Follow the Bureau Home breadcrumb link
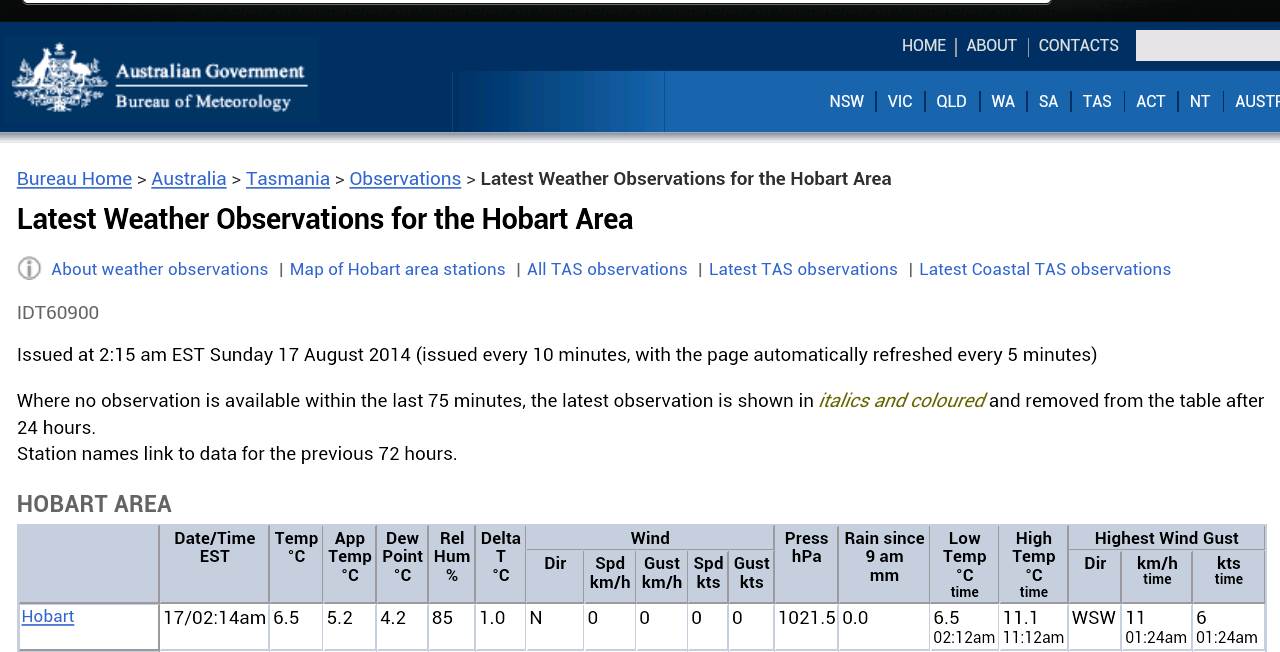The width and height of the screenshot is (1280, 652). click(x=74, y=179)
